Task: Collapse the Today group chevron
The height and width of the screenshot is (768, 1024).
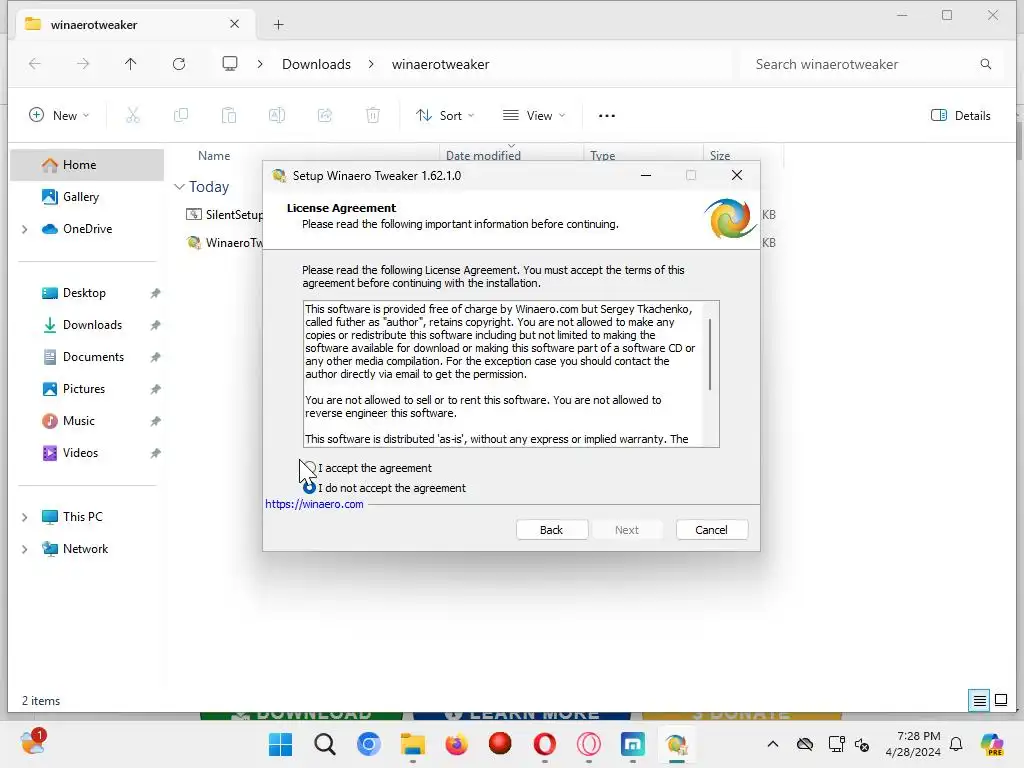Action: pos(179,187)
